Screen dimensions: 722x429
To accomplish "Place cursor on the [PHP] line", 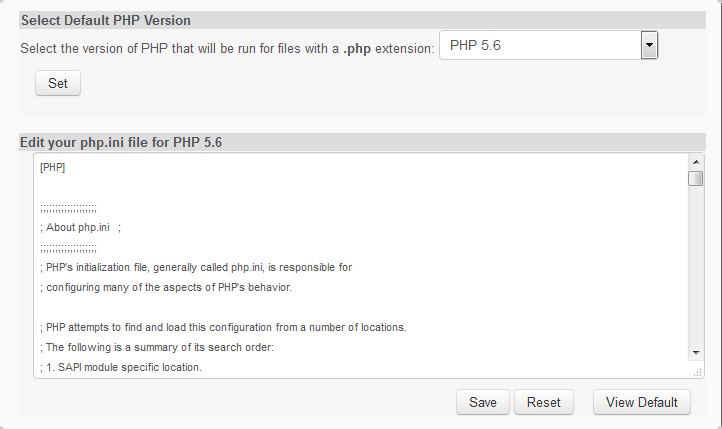I will (x=53, y=167).
